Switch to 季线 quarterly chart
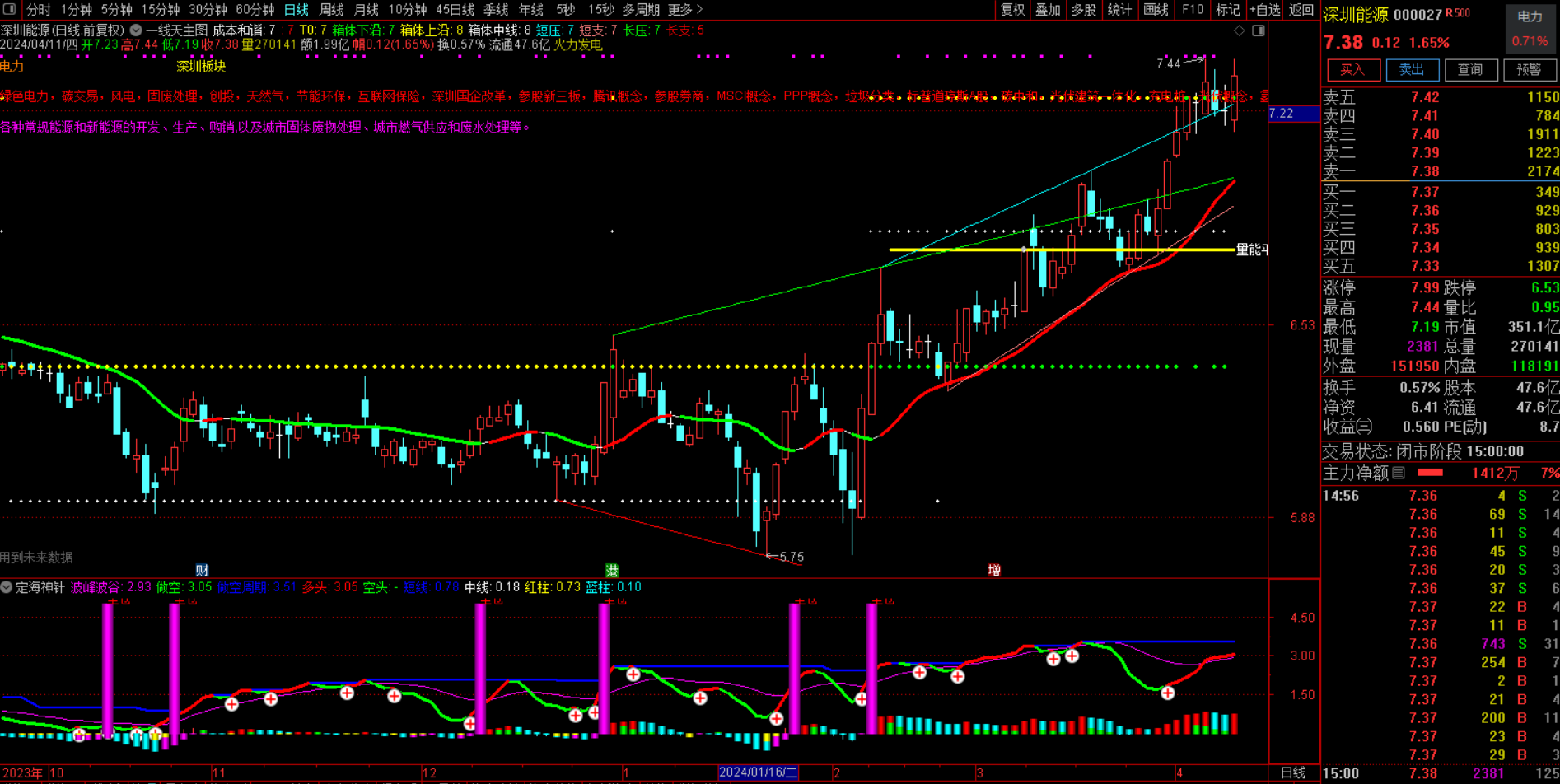The height and width of the screenshot is (784, 1560). point(496,9)
